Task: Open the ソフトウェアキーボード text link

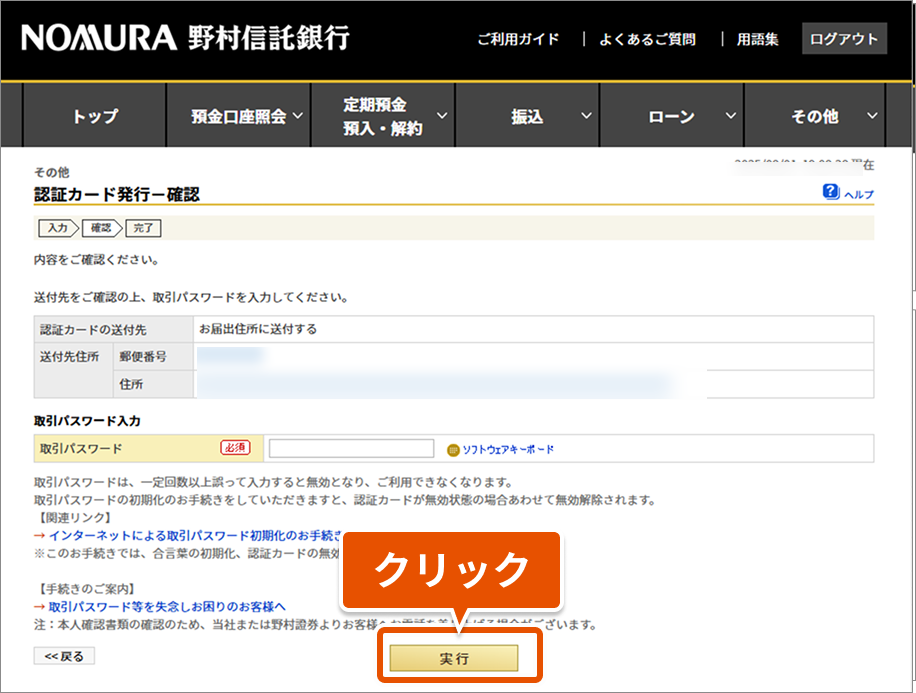Action: (507, 450)
